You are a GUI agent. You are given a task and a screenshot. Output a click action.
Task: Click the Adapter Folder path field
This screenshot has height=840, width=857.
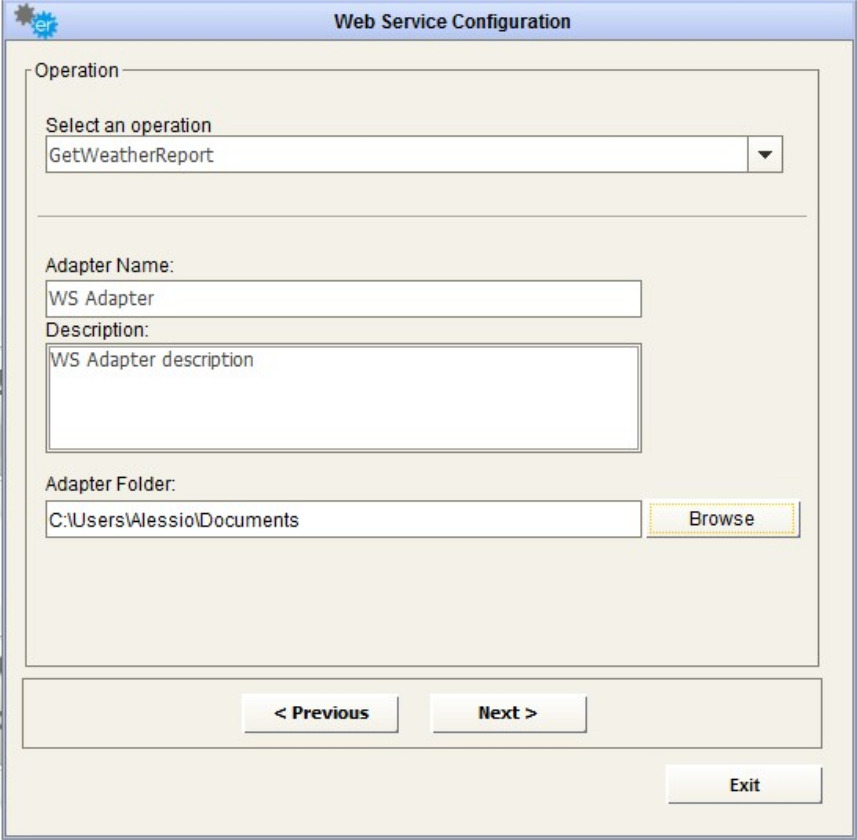point(343,519)
